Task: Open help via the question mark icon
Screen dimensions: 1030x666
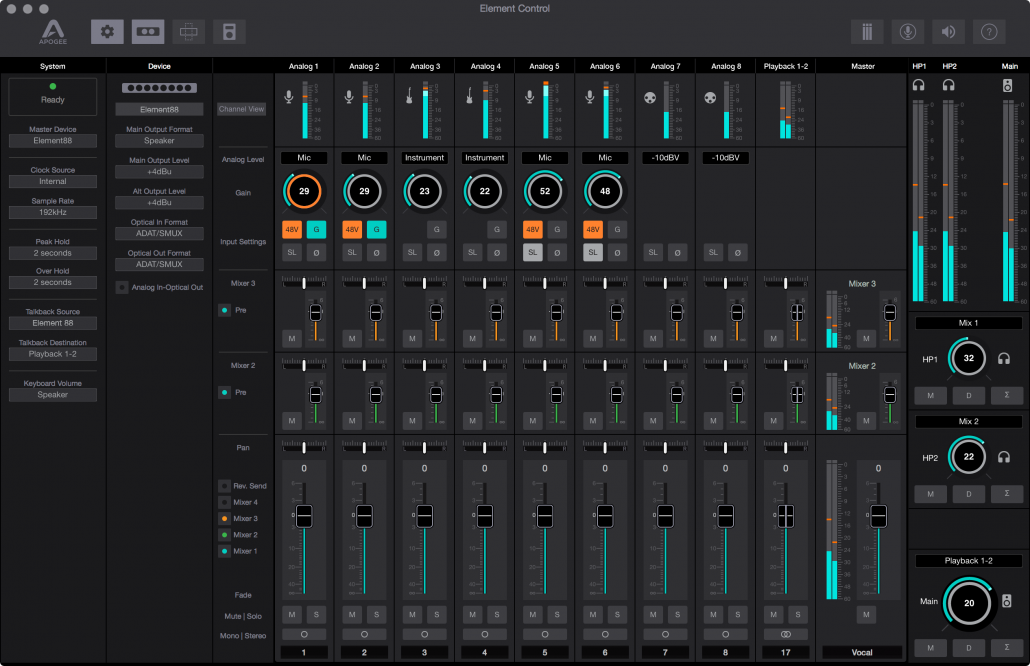Action: 988,31
